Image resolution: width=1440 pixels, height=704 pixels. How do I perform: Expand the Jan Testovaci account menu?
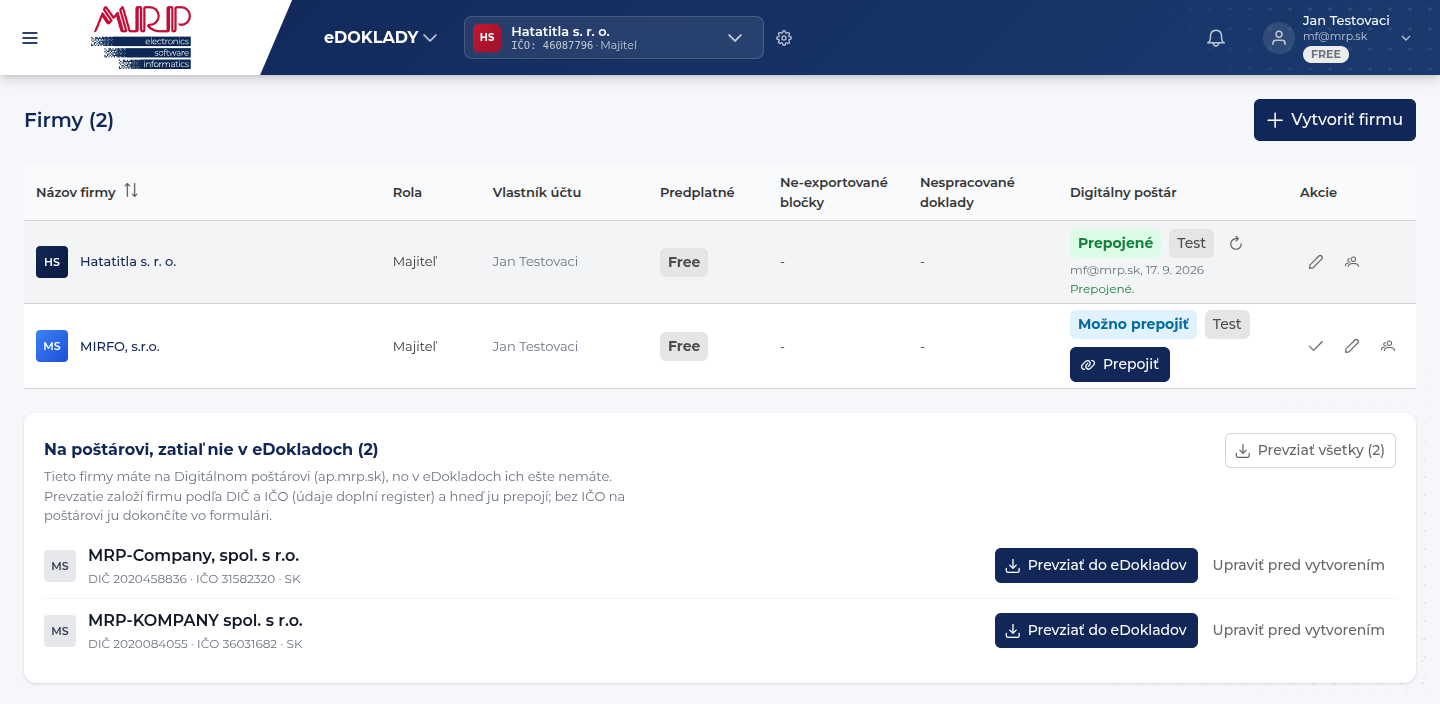click(1405, 38)
